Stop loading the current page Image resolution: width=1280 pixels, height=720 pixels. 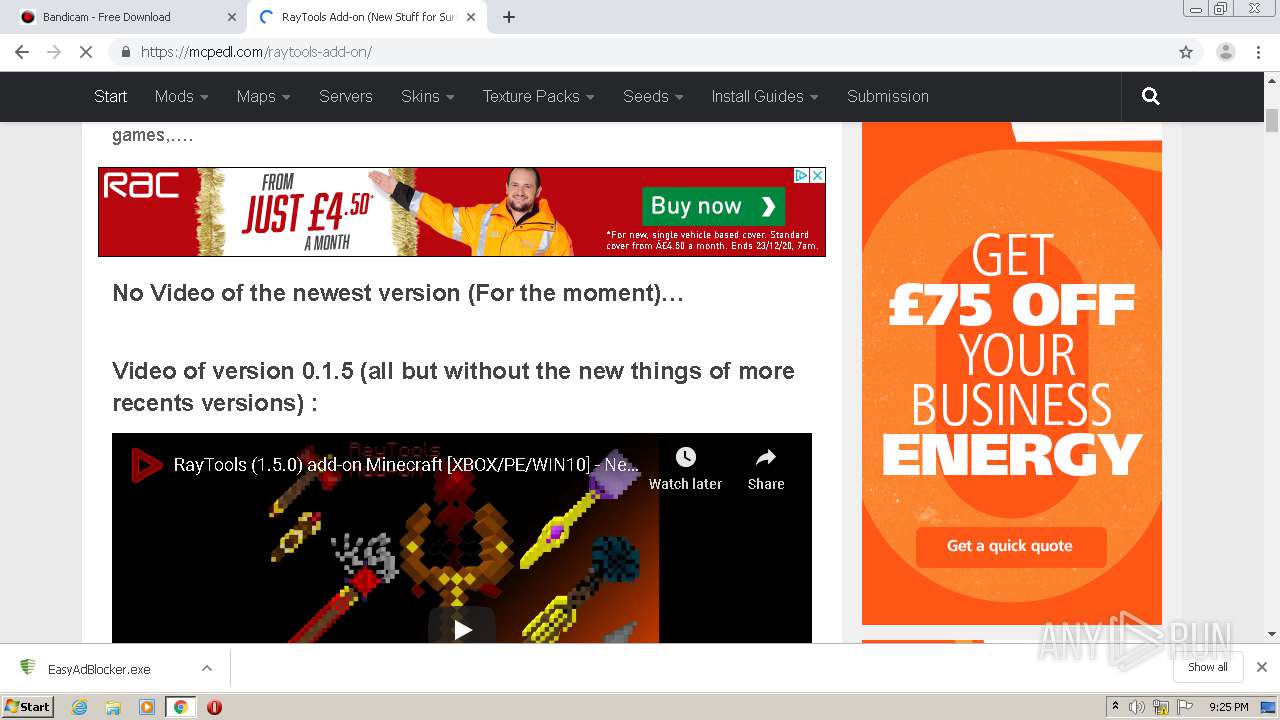coord(86,52)
